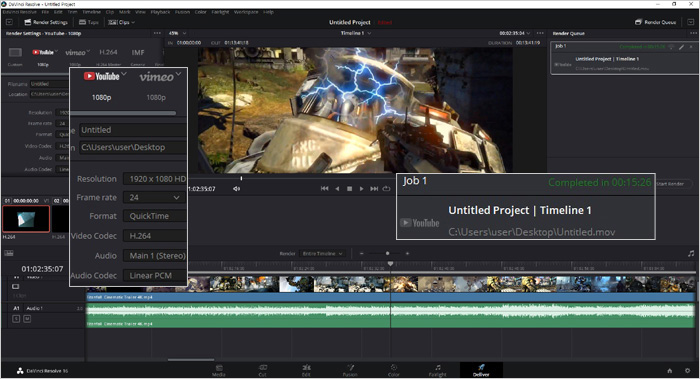Open Render Settings panel options (three dots)

click(157, 33)
